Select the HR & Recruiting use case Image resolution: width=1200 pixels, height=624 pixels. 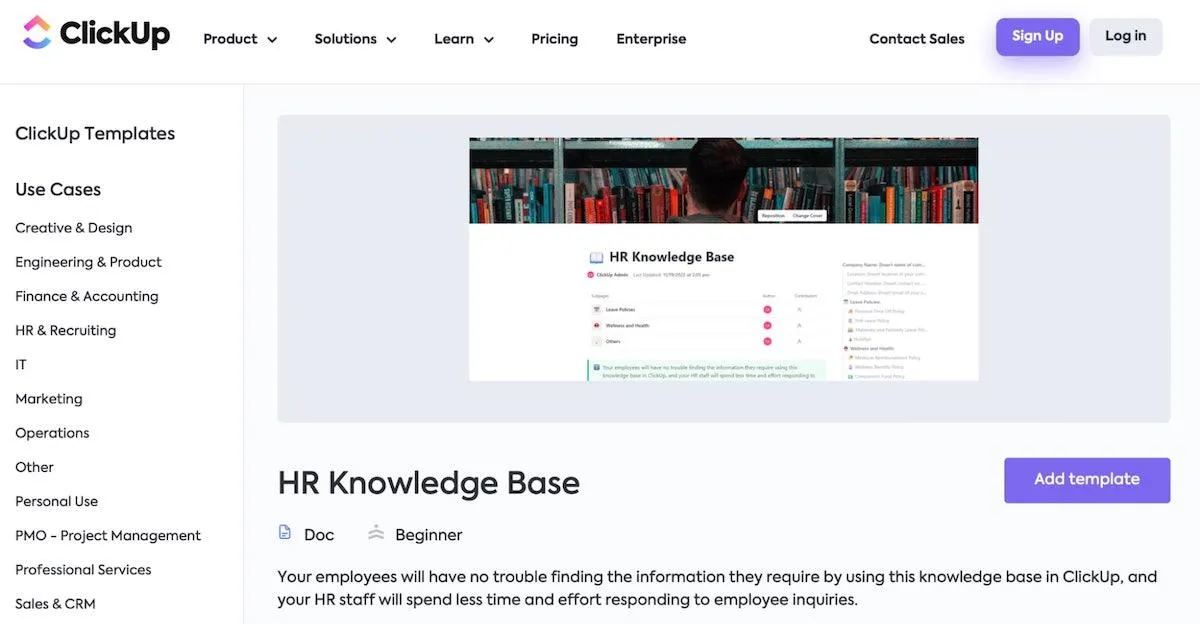(x=66, y=330)
